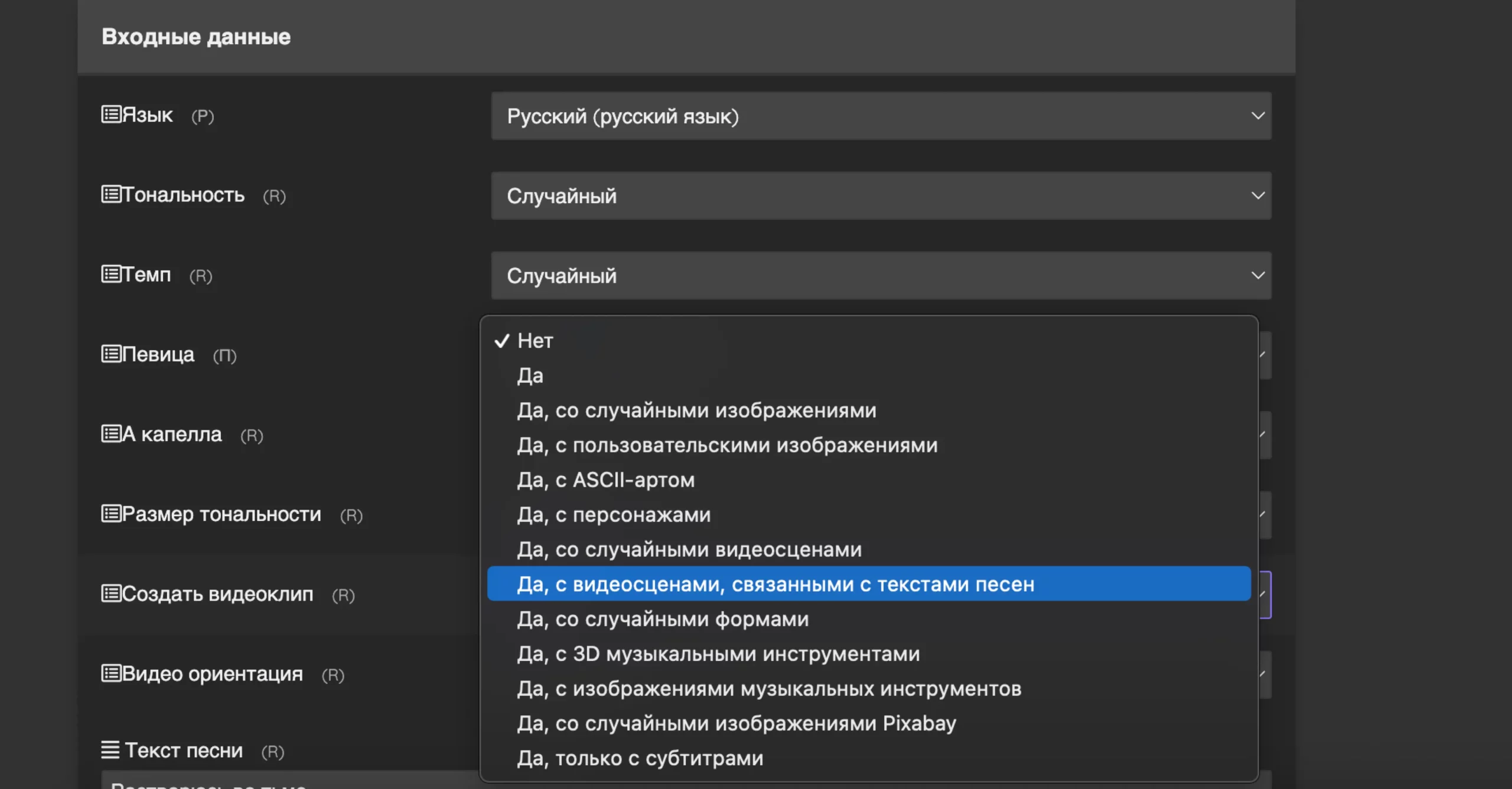Screen dimensions: 1512x789
Task: Select Да, со случайными изображениями Pixabay
Action: tap(736, 723)
